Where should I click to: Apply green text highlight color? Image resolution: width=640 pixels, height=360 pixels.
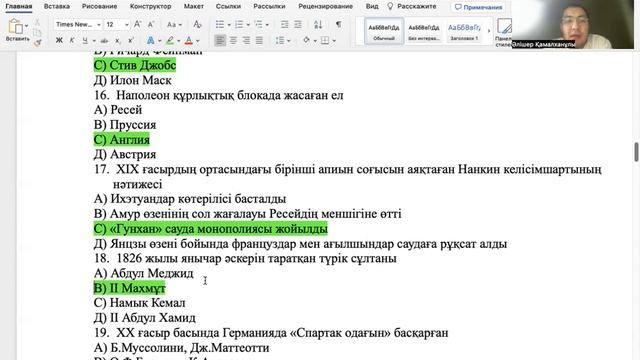click(x=170, y=40)
